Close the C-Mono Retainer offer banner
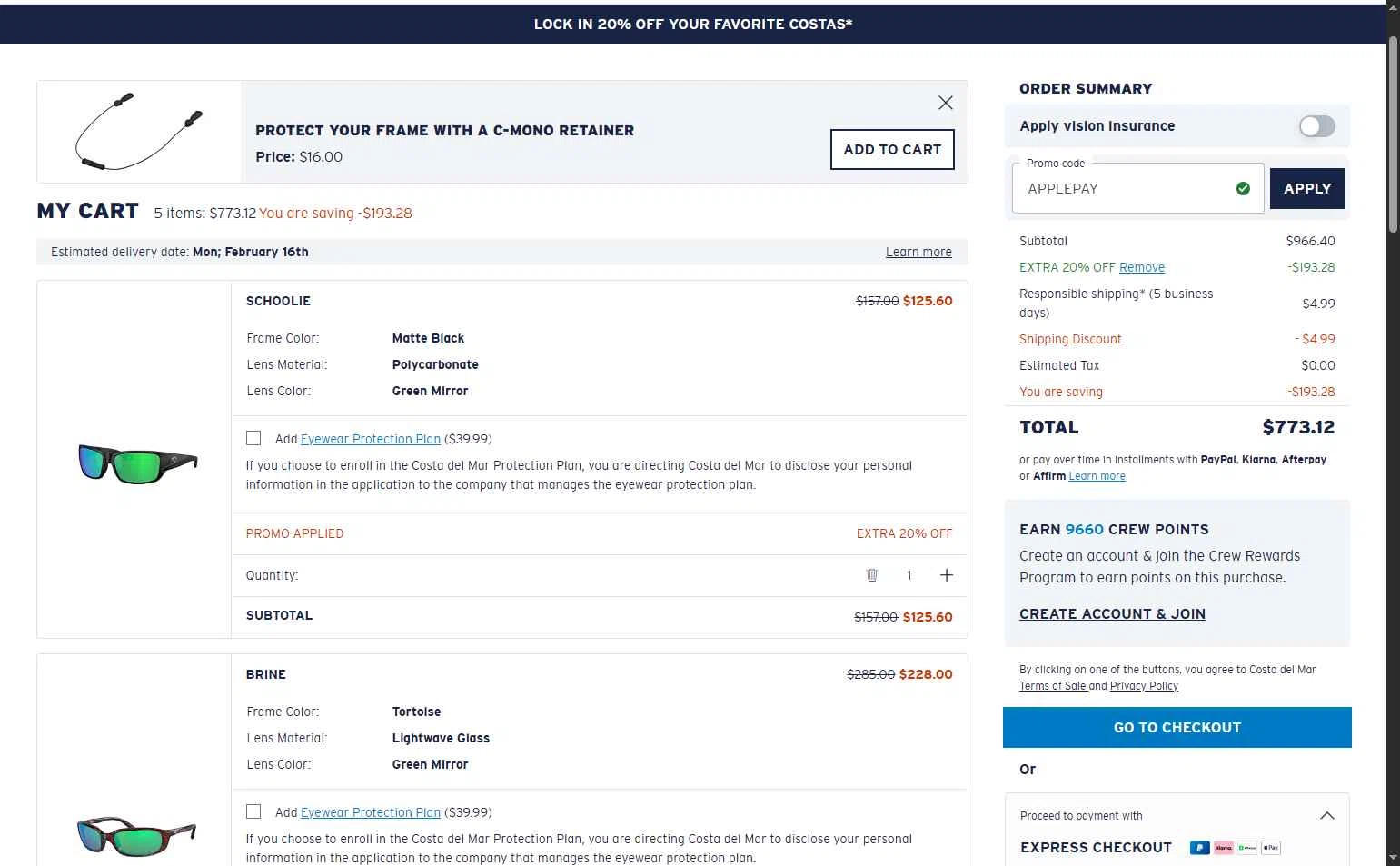This screenshot has height=866, width=1400. [x=946, y=103]
